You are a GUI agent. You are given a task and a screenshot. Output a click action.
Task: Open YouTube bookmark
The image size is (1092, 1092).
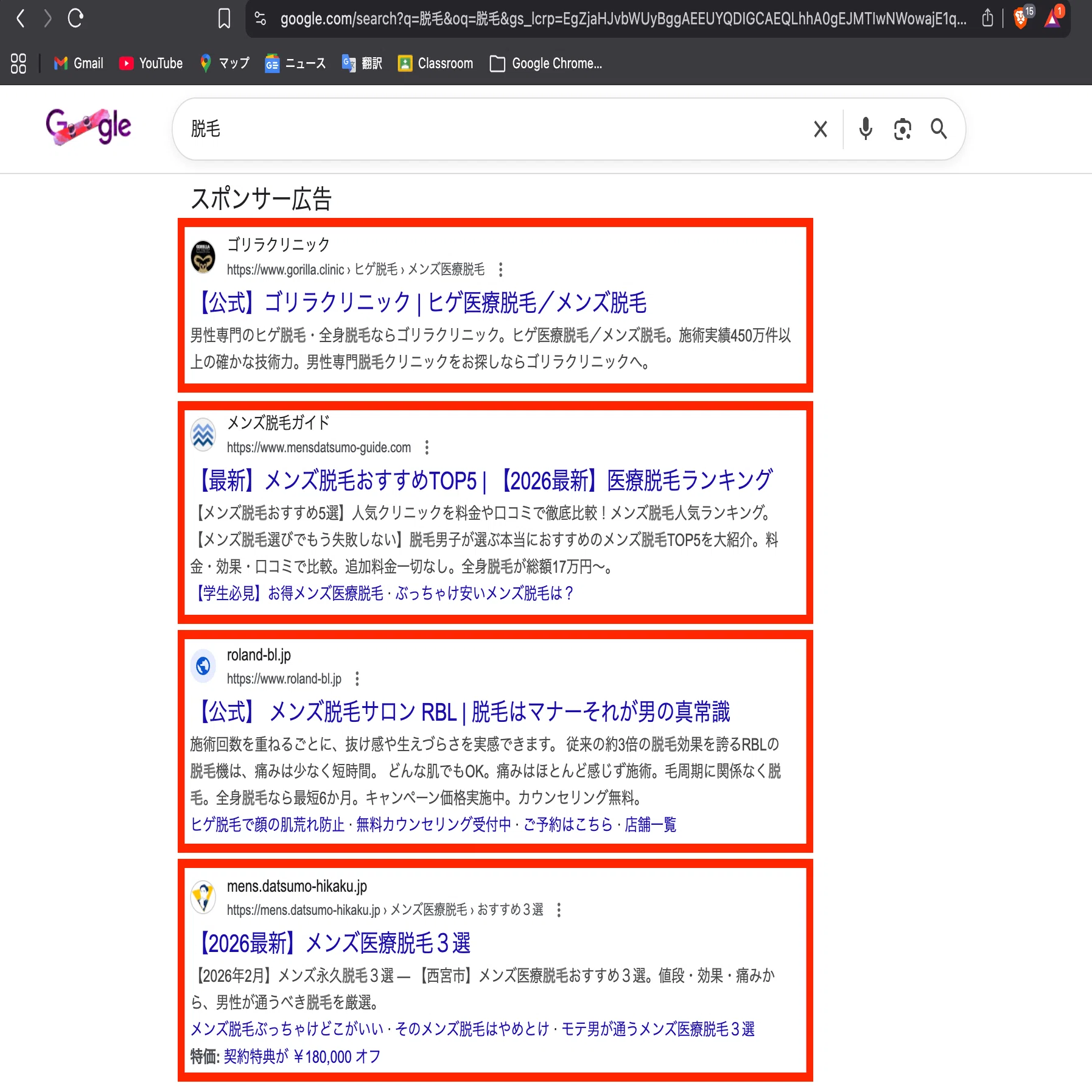click(151, 63)
